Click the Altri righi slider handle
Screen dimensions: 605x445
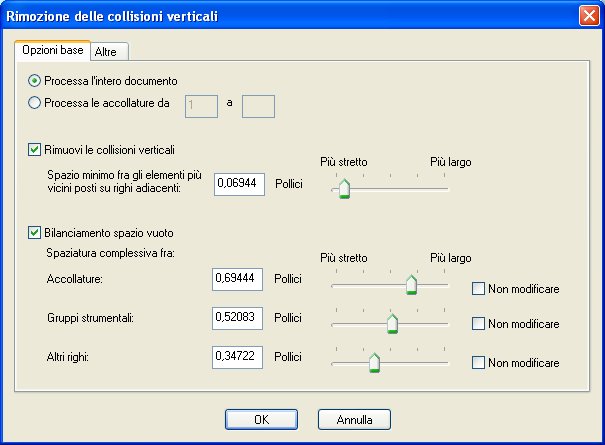tap(374, 361)
